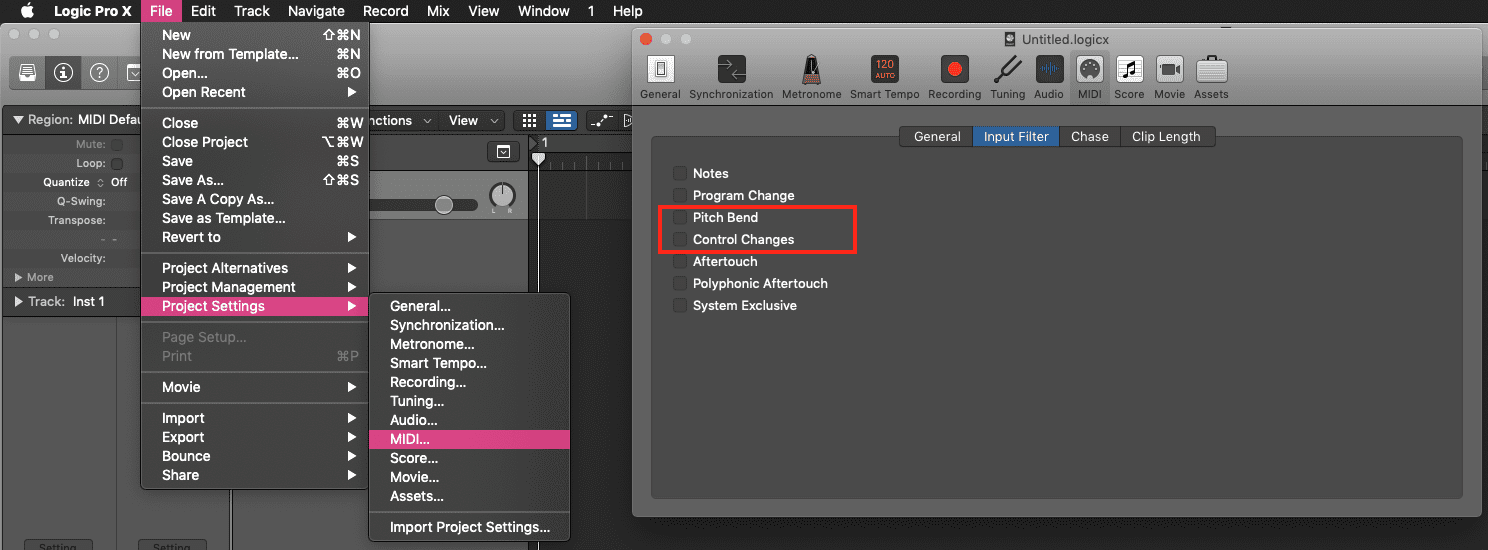Collapse the Region MIDI Defaults triangle
This screenshot has width=1488, height=550.
pyautogui.click(x=19, y=120)
